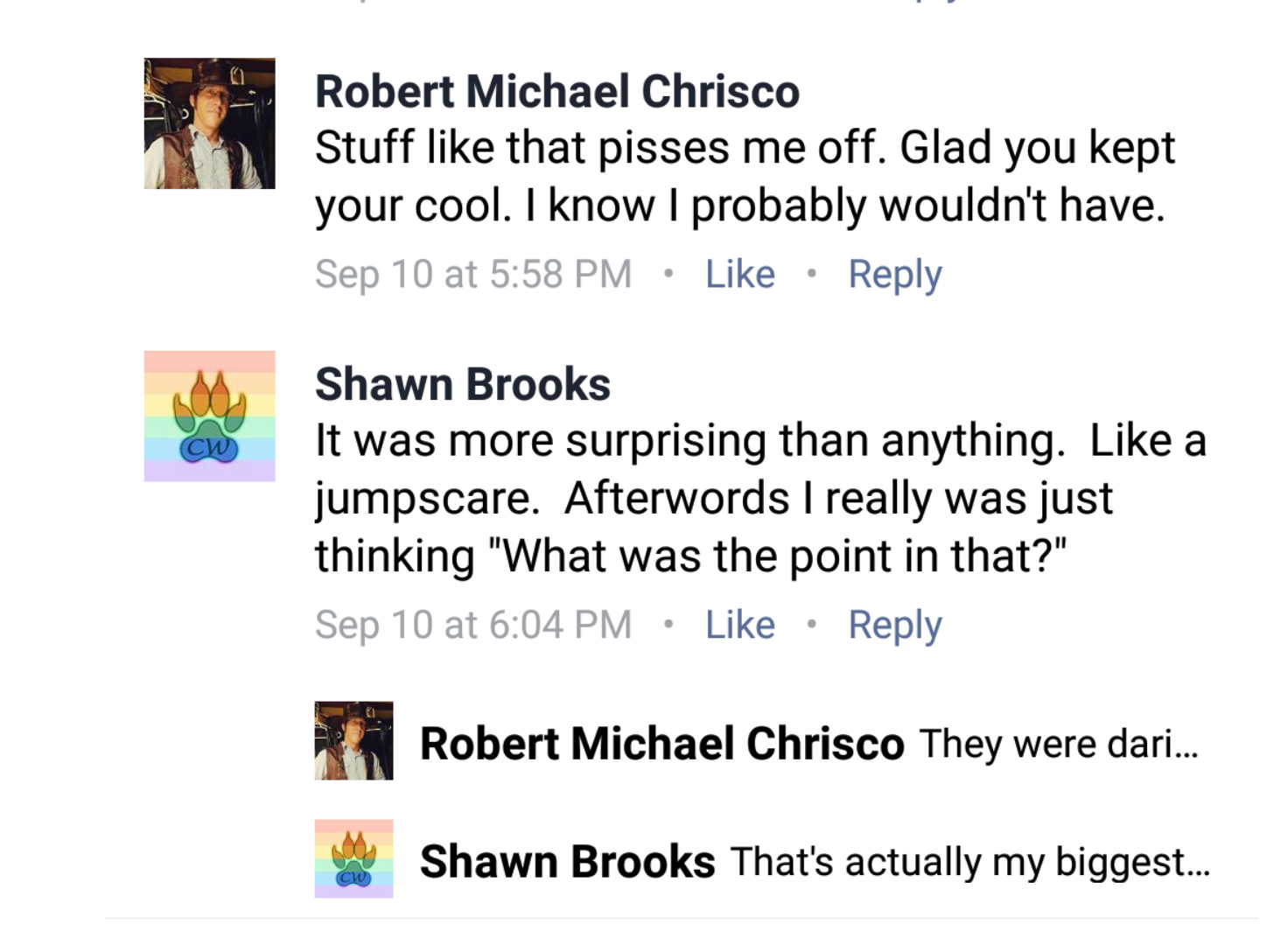The height and width of the screenshot is (945, 1288).
Task: Expand truncated reply "That's actually my biggest…"
Action: pos(970,863)
